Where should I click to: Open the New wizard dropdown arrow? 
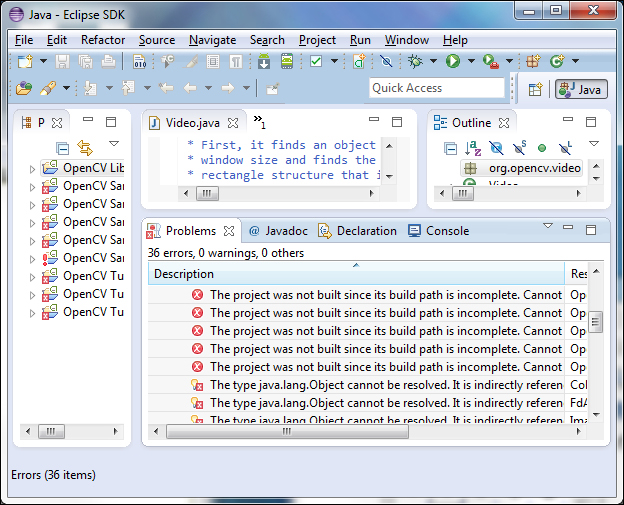[43, 61]
